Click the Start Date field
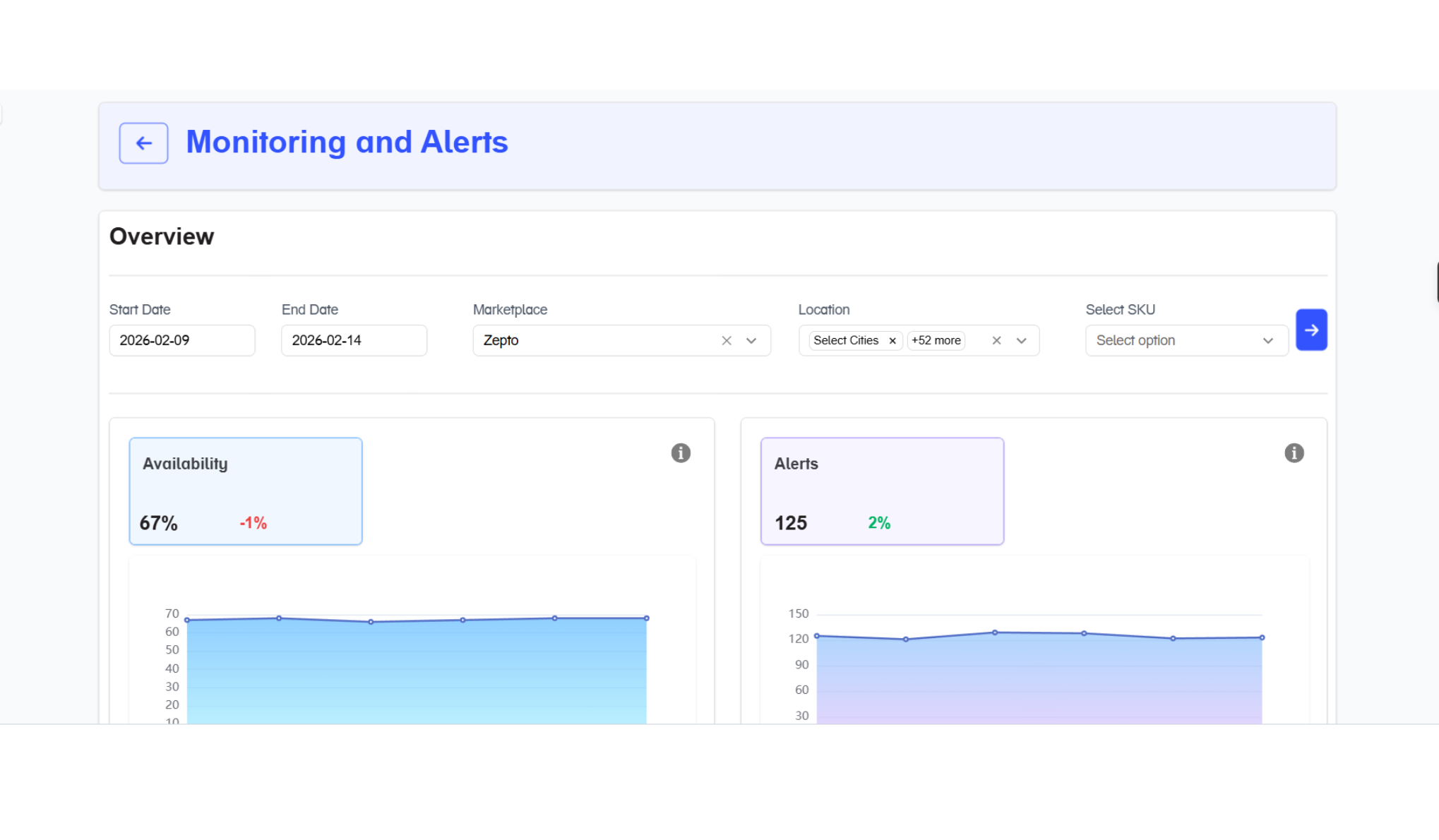This screenshot has width=1439, height=840. tap(182, 341)
